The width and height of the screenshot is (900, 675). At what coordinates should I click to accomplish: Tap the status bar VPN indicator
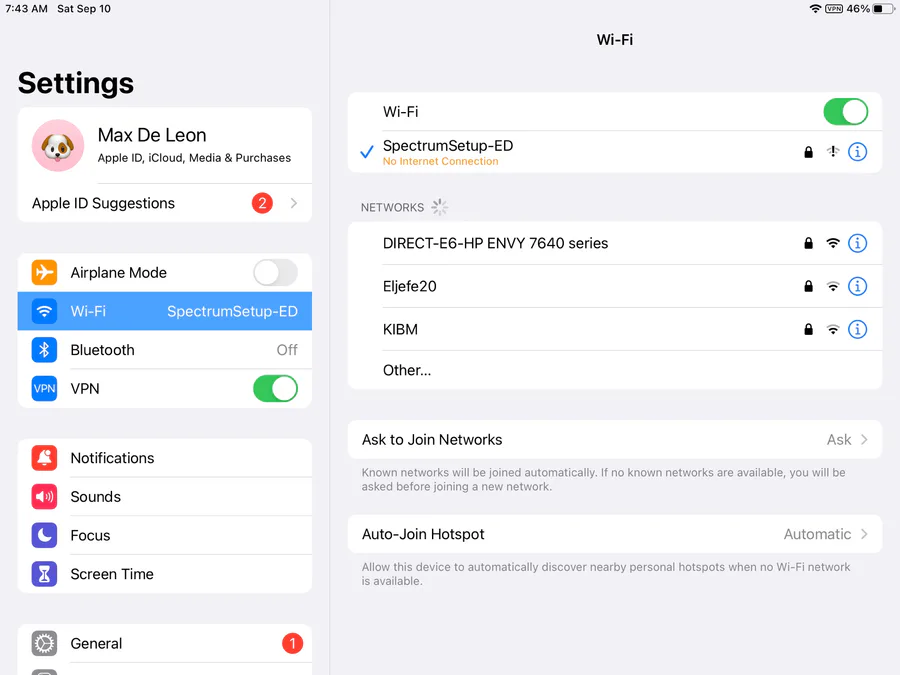pos(834,9)
